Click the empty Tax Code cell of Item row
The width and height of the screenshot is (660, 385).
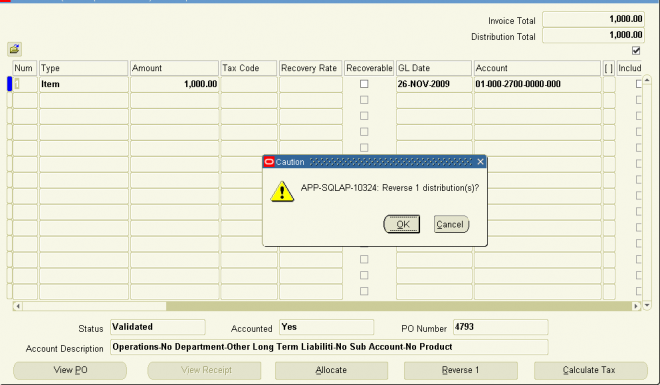click(x=249, y=84)
